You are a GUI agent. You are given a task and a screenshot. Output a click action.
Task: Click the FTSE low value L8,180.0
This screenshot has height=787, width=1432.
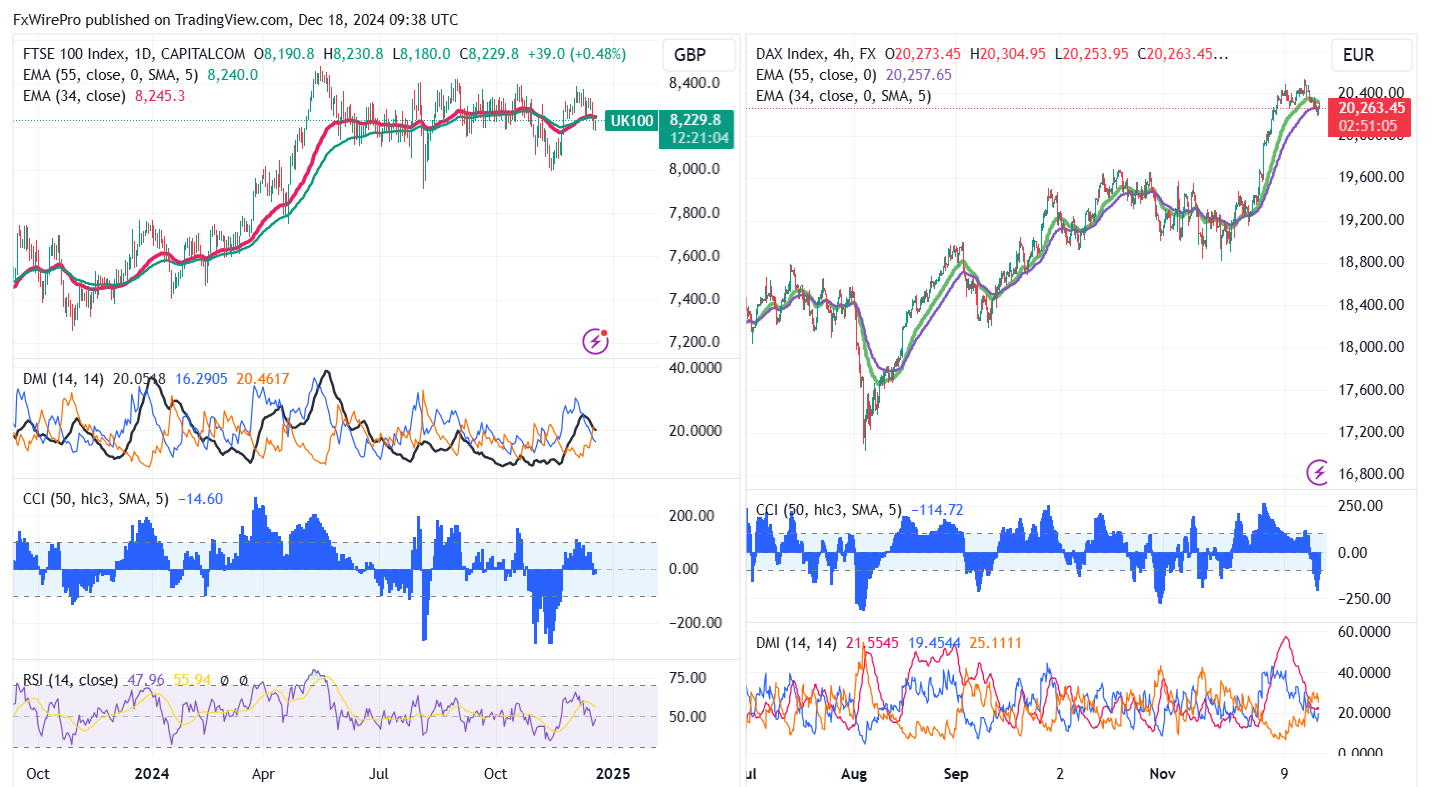click(421, 54)
